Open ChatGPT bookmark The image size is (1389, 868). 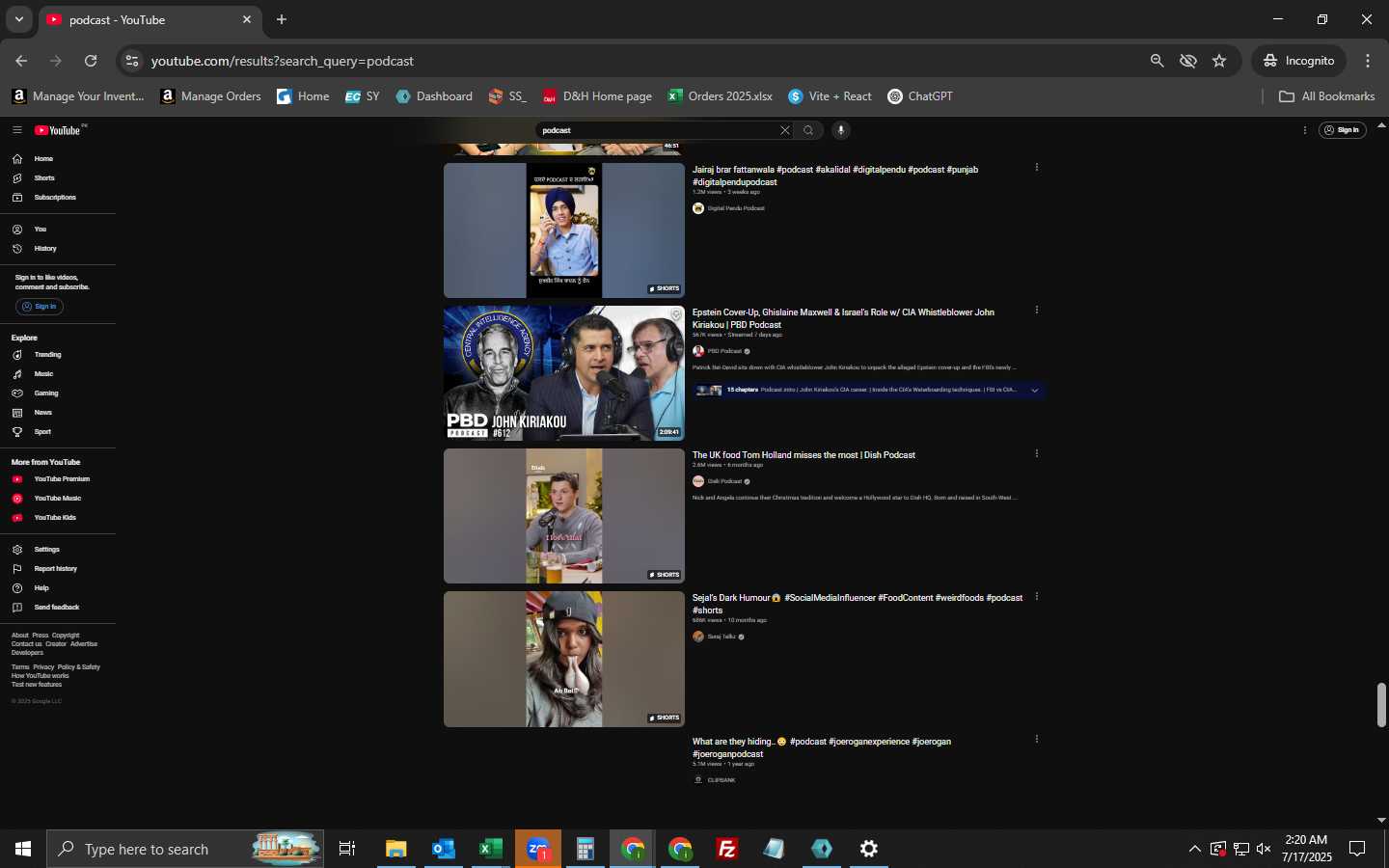tap(920, 96)
